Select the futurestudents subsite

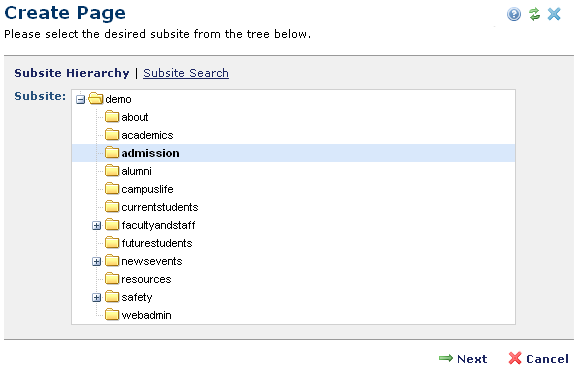point(157,243)
